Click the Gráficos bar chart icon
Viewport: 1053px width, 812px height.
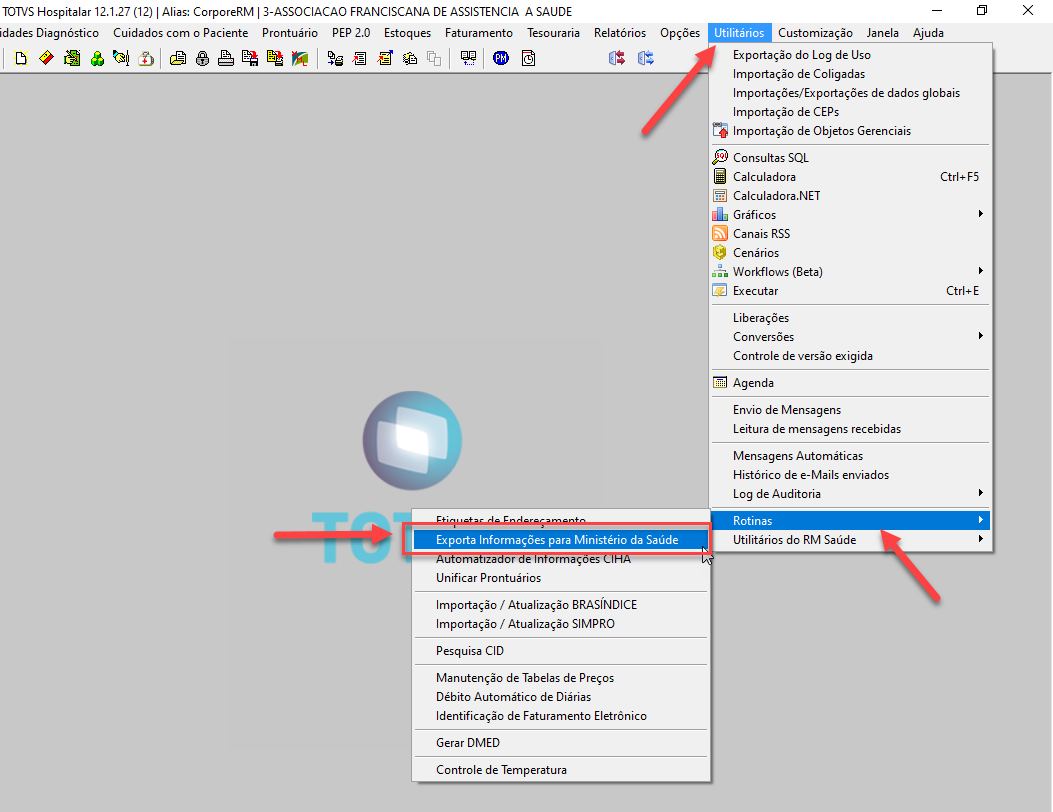pyautogui.click(x=720, y=214)
